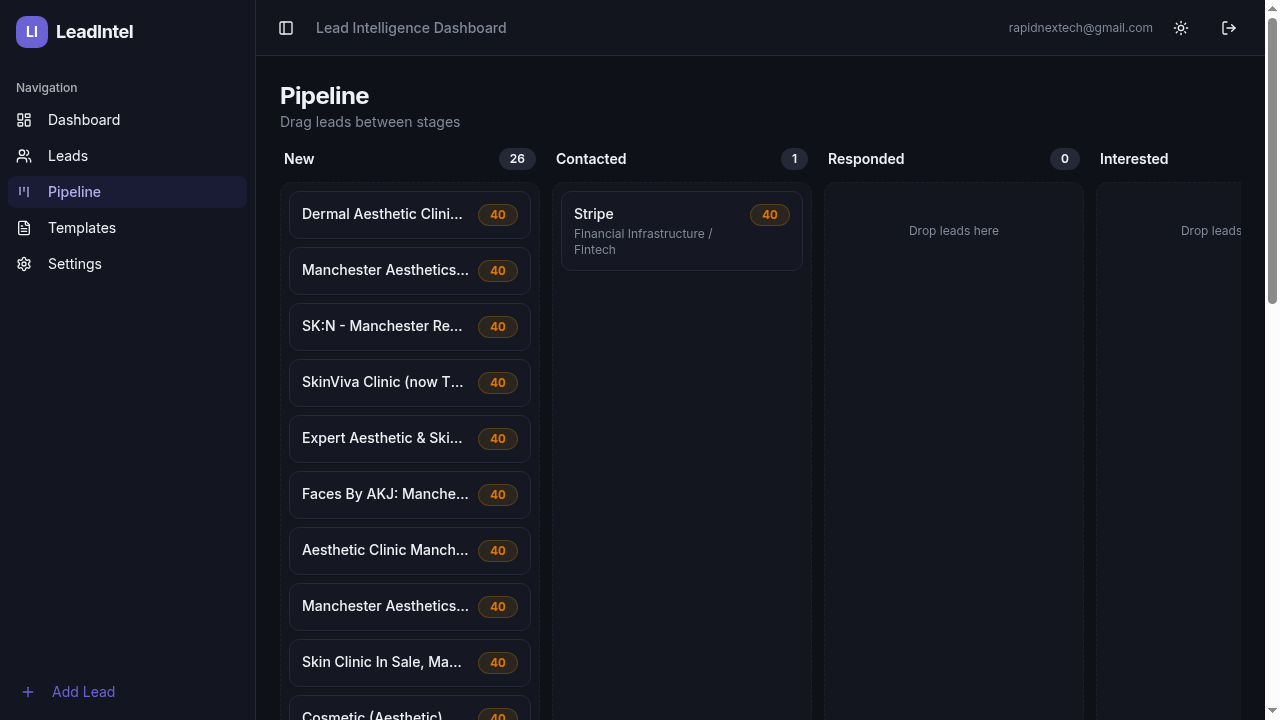Open the Stripe lead card

pyautogui.click(x=682, y=231)
